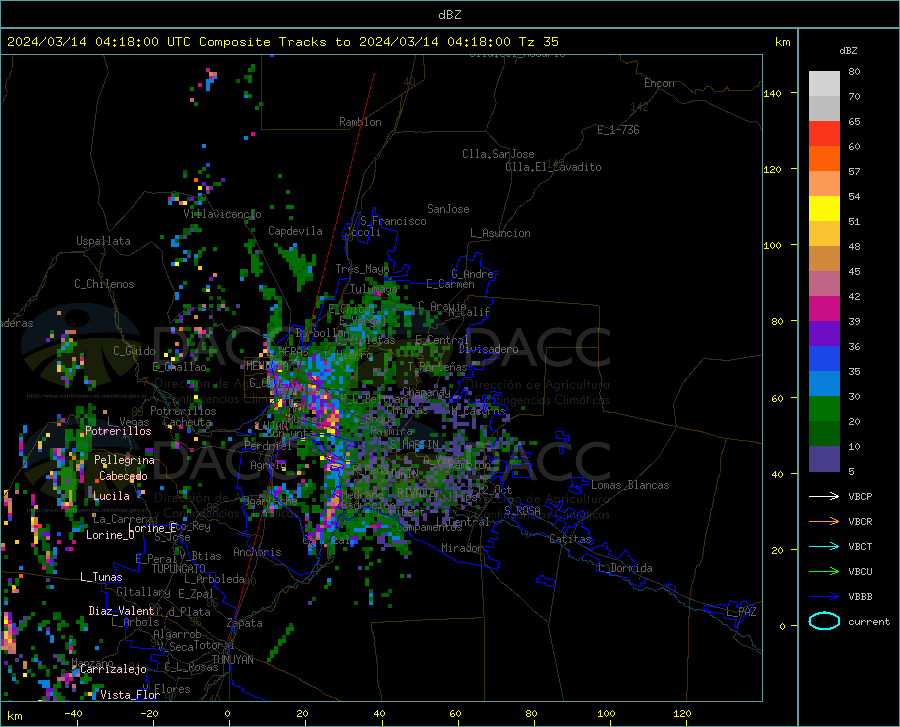The width and height of the screenshot is (900, 727).
Task: Click the 'L_Tunas' map label
Action: click(101, 577)
